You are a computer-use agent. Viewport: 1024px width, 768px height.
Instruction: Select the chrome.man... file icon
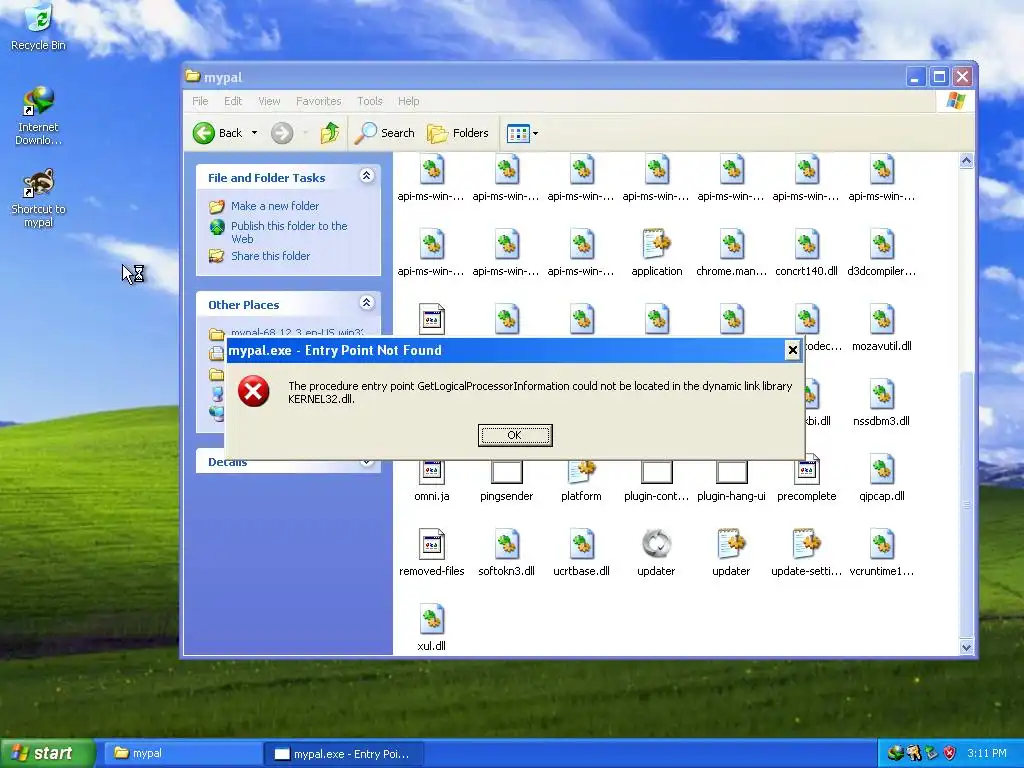coord(731,244)
